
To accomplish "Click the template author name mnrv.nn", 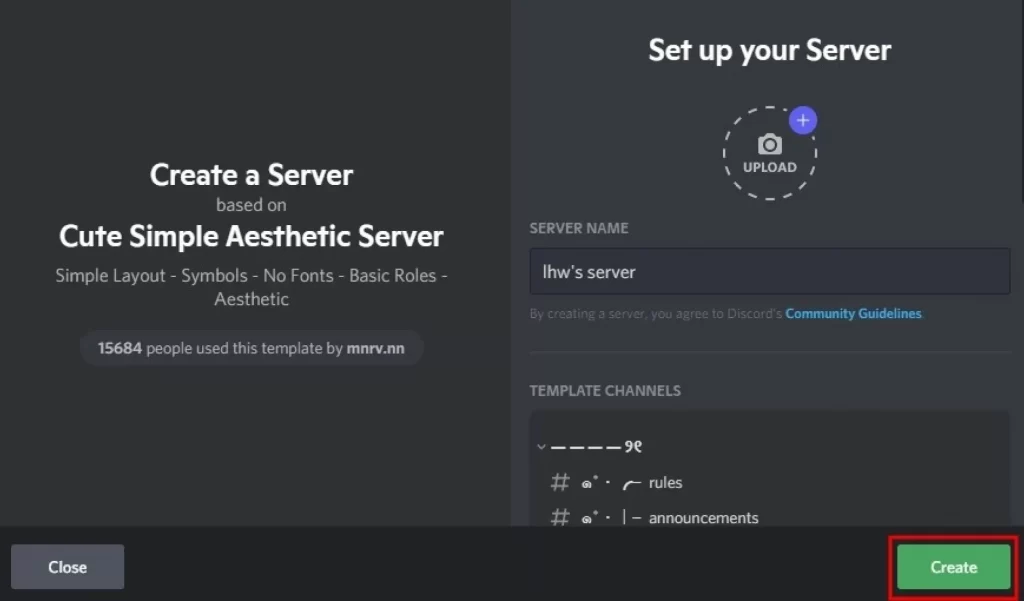I will click(x=376, y=348).
